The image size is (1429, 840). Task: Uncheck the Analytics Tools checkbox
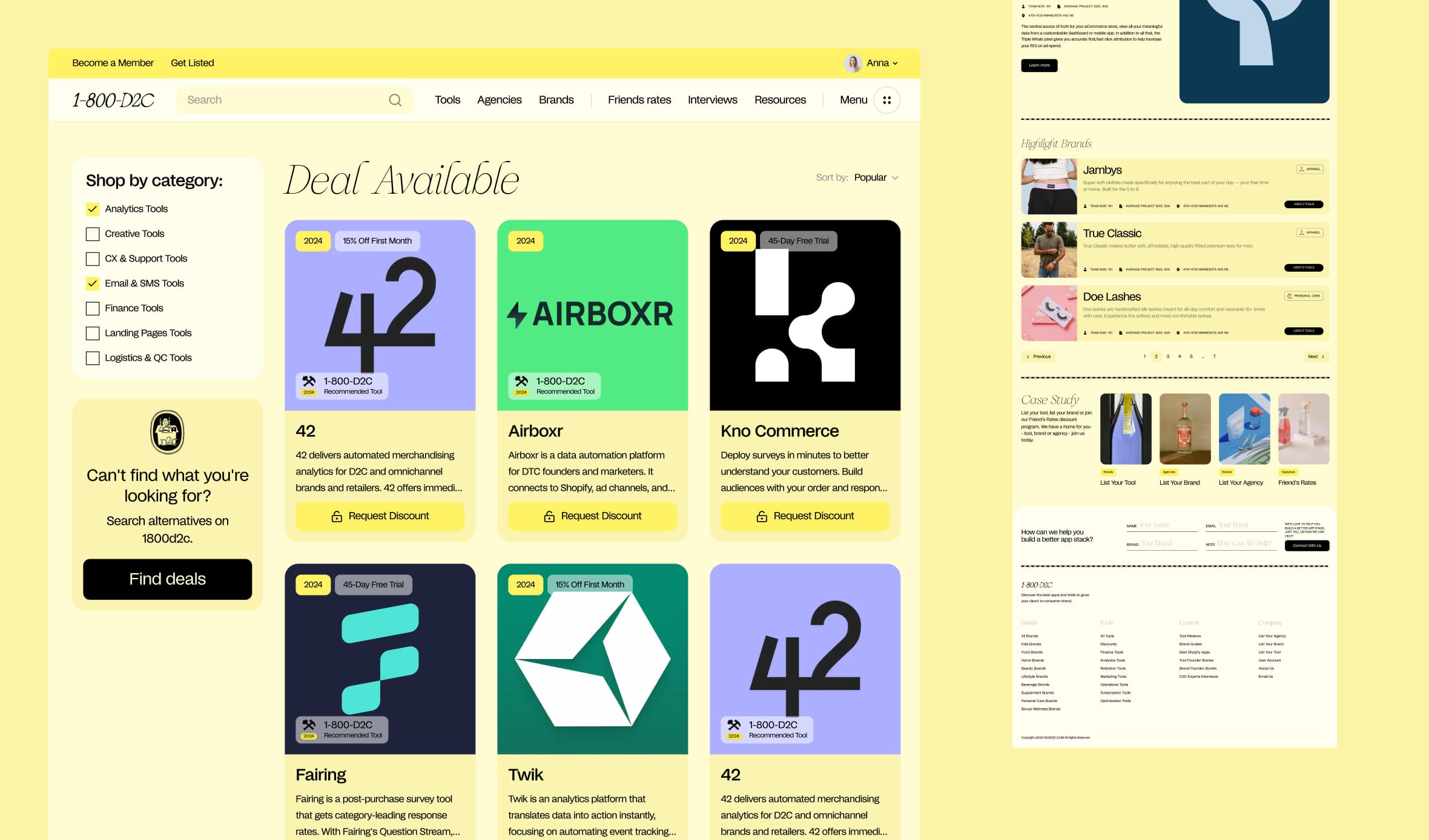(93, 209)
